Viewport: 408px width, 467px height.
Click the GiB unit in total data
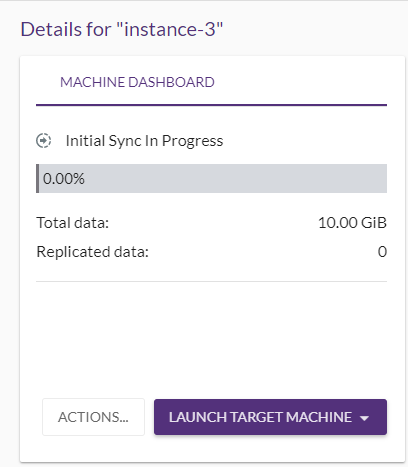(x=374, y=223)
